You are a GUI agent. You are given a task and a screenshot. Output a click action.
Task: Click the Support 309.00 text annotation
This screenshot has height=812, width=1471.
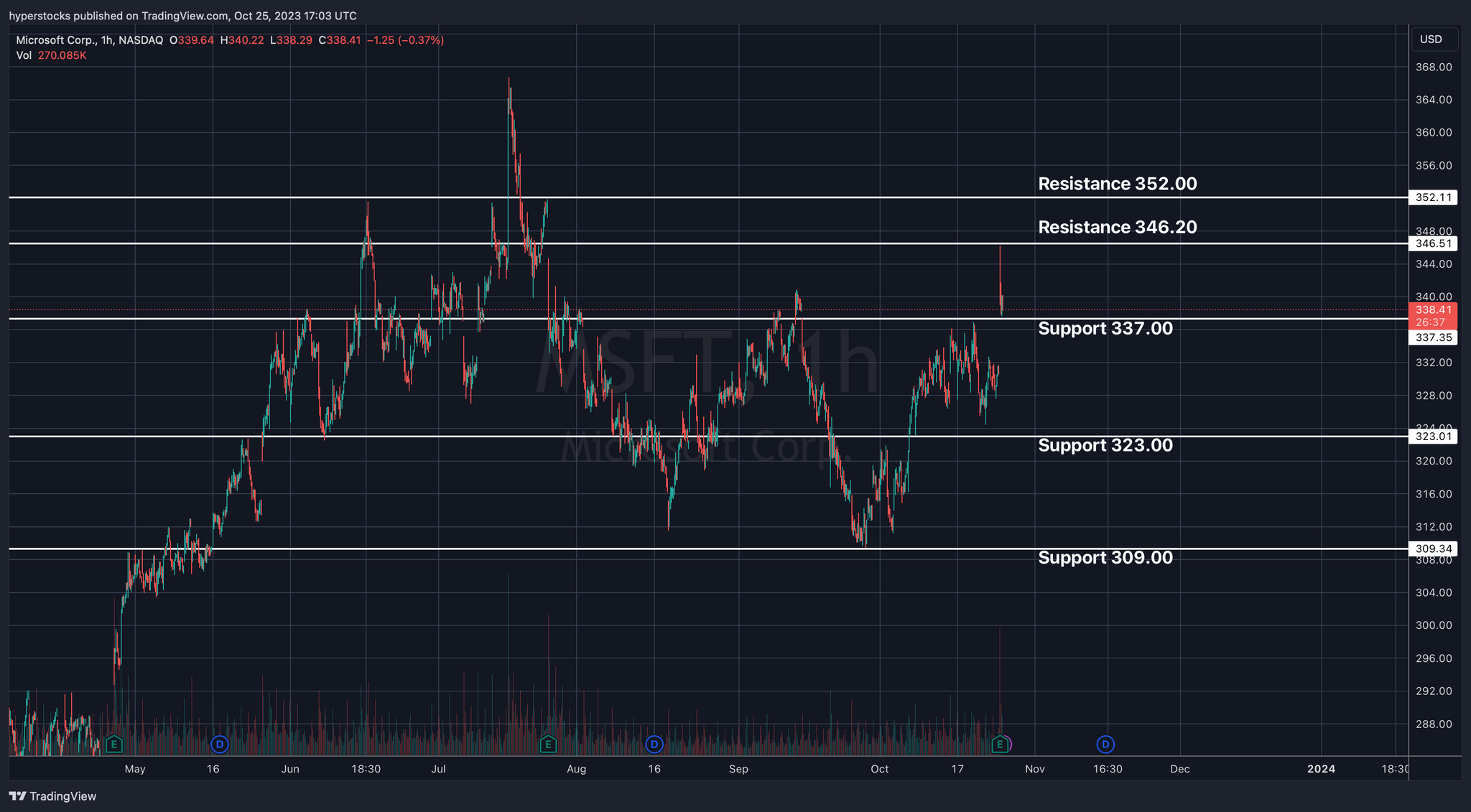[x=1105, y=558]
